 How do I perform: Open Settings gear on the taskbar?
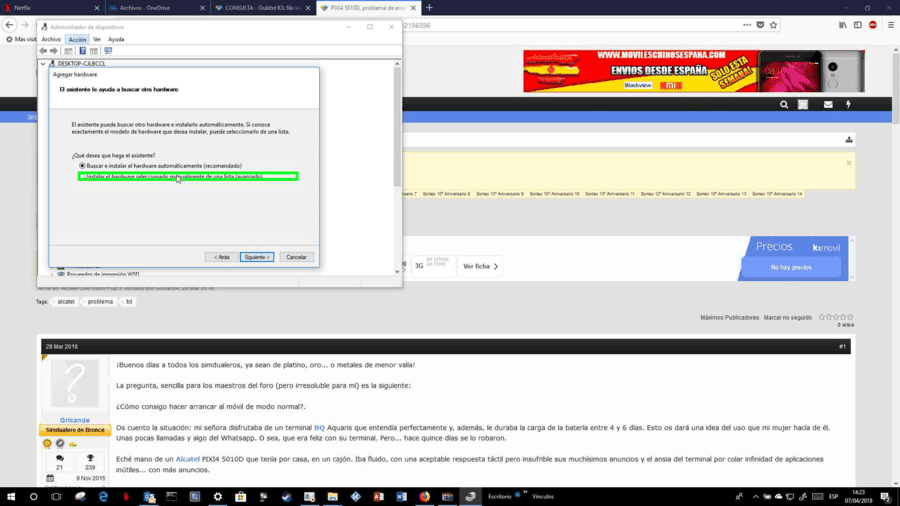point(218,496)
